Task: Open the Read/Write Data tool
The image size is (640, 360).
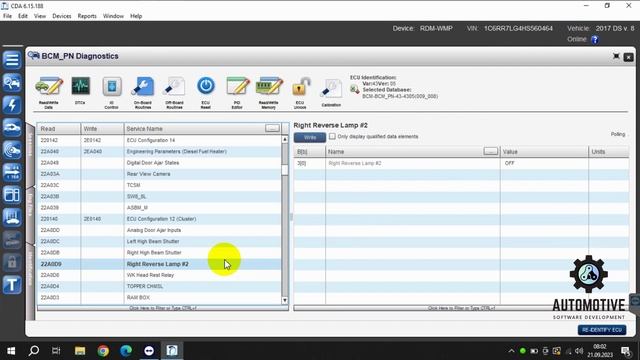Action: 49,93
